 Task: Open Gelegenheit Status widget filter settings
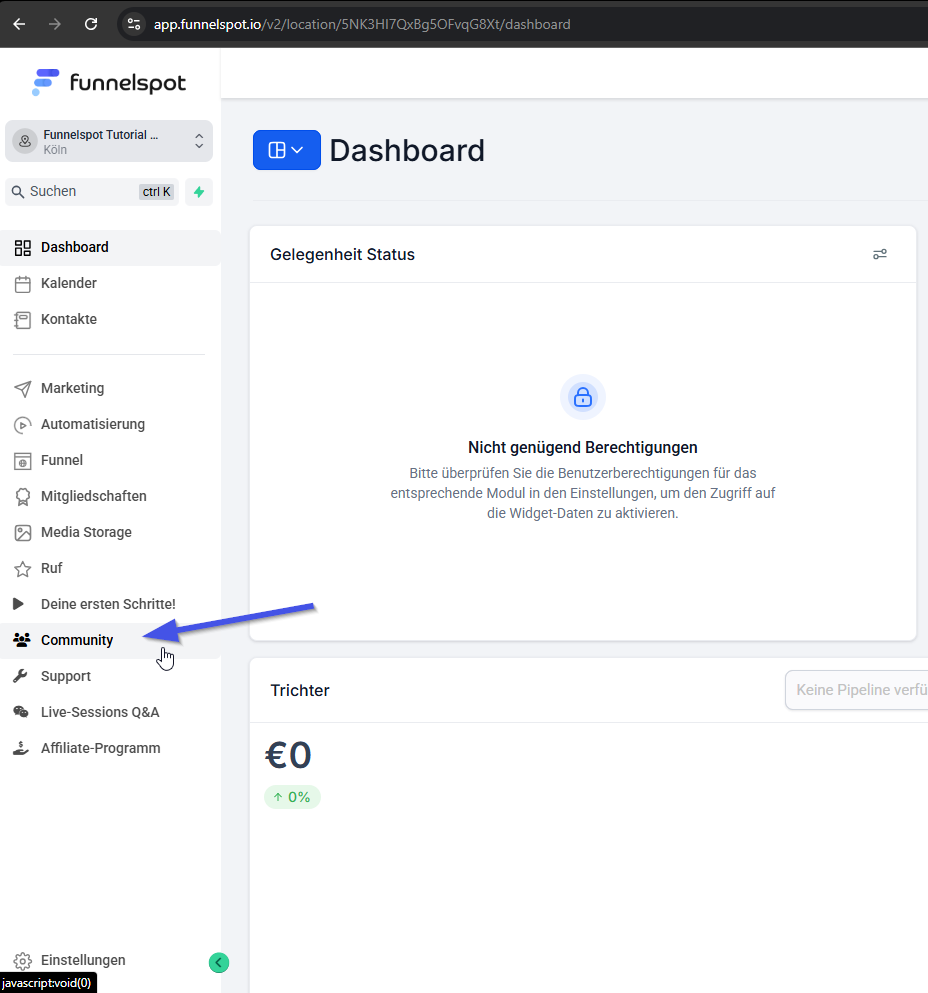880,254
